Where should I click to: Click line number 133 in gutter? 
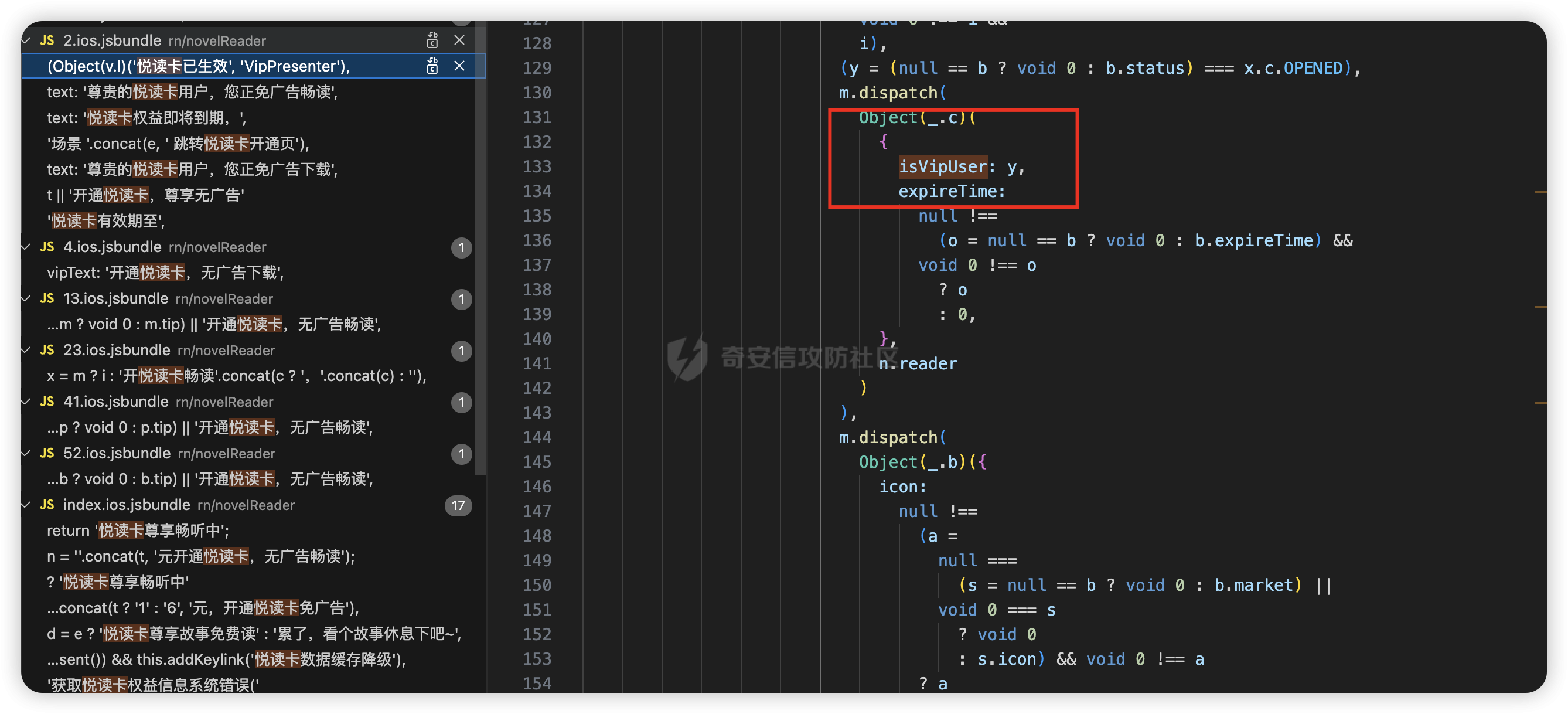[x=537, y=167]
